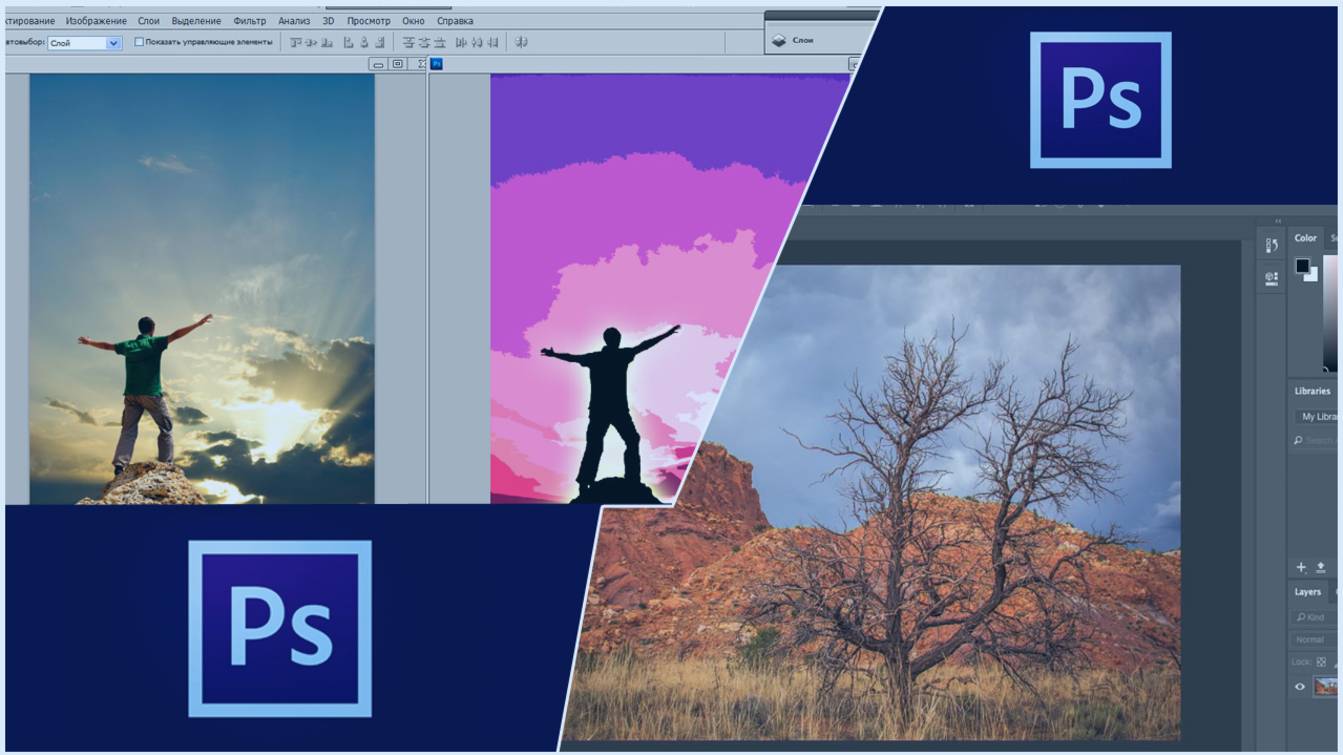This screenshot has height=755, width=1343.
Task: Click the upload icon in Libraries panel
Action: [1321, 567]
